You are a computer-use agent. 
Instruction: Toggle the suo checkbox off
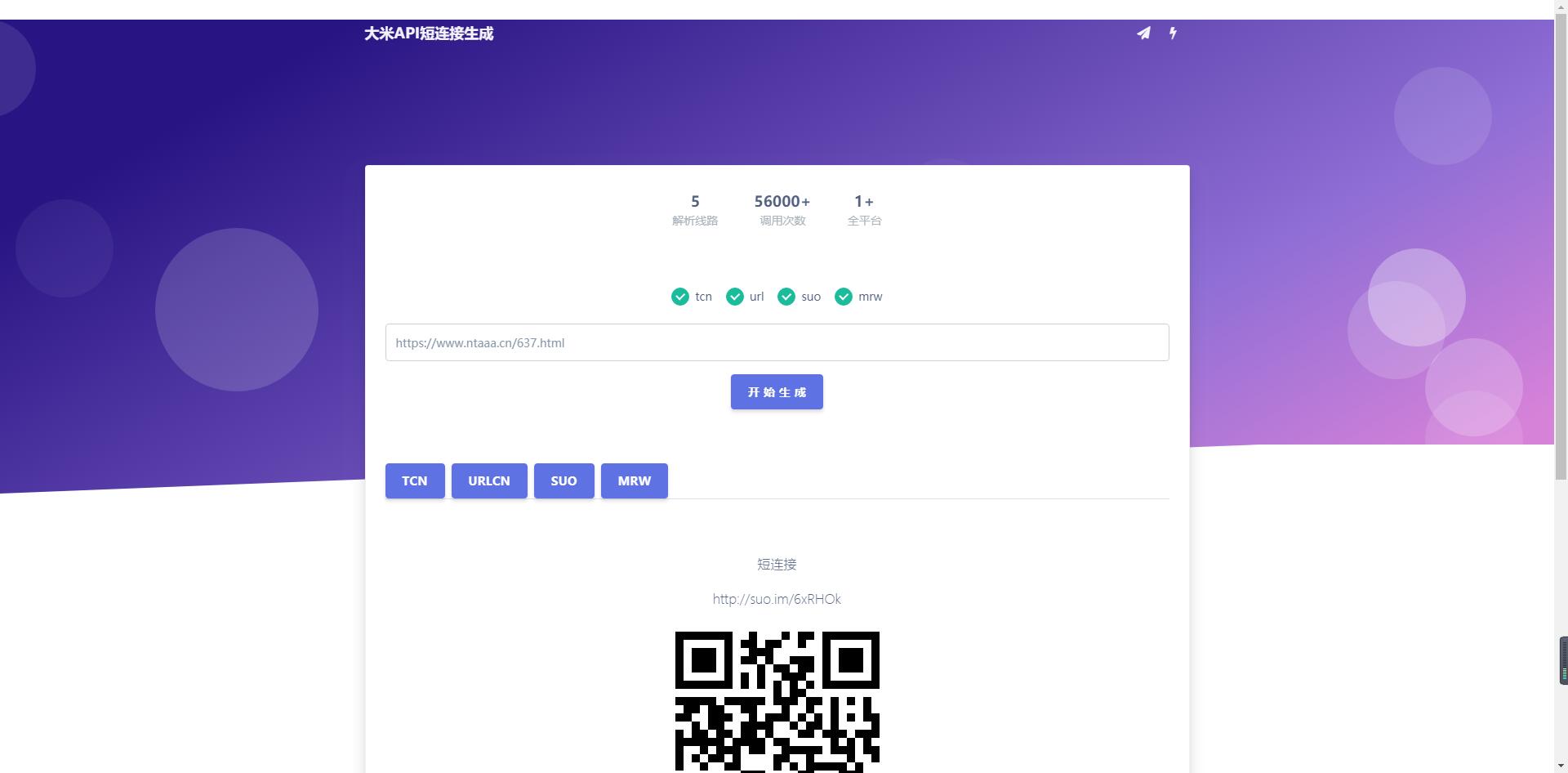[787, 297]
